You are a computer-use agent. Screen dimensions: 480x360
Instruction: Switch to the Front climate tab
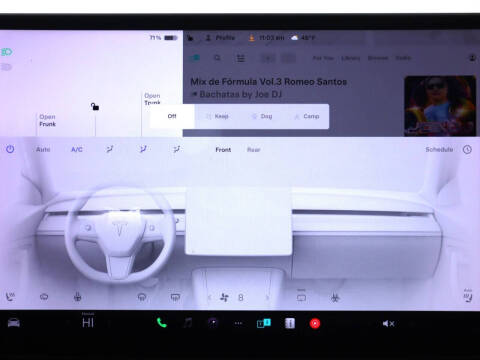click(223, 150)
